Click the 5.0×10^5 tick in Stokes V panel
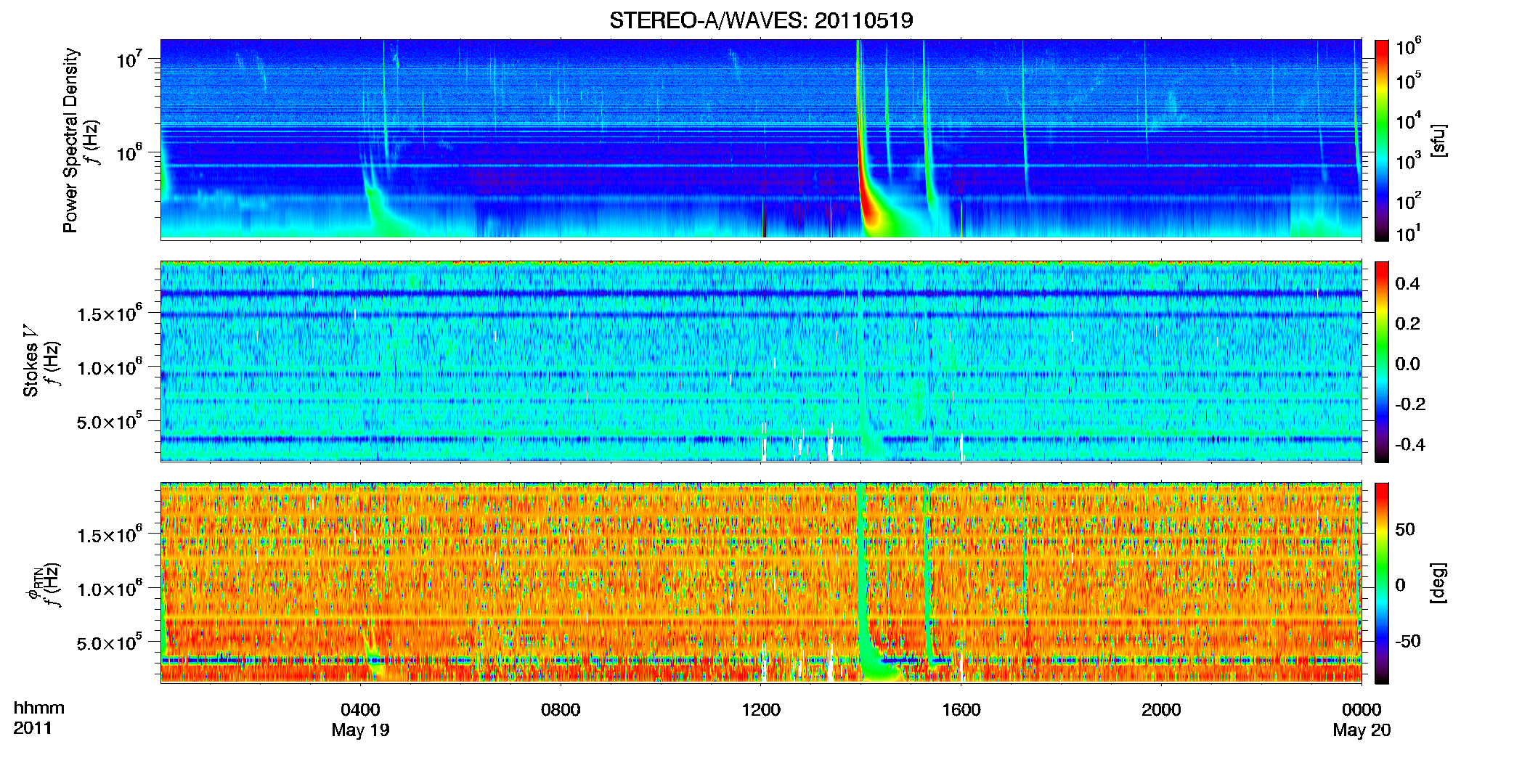The height and width of the screenshot is (784, 1522). point(110,422)
